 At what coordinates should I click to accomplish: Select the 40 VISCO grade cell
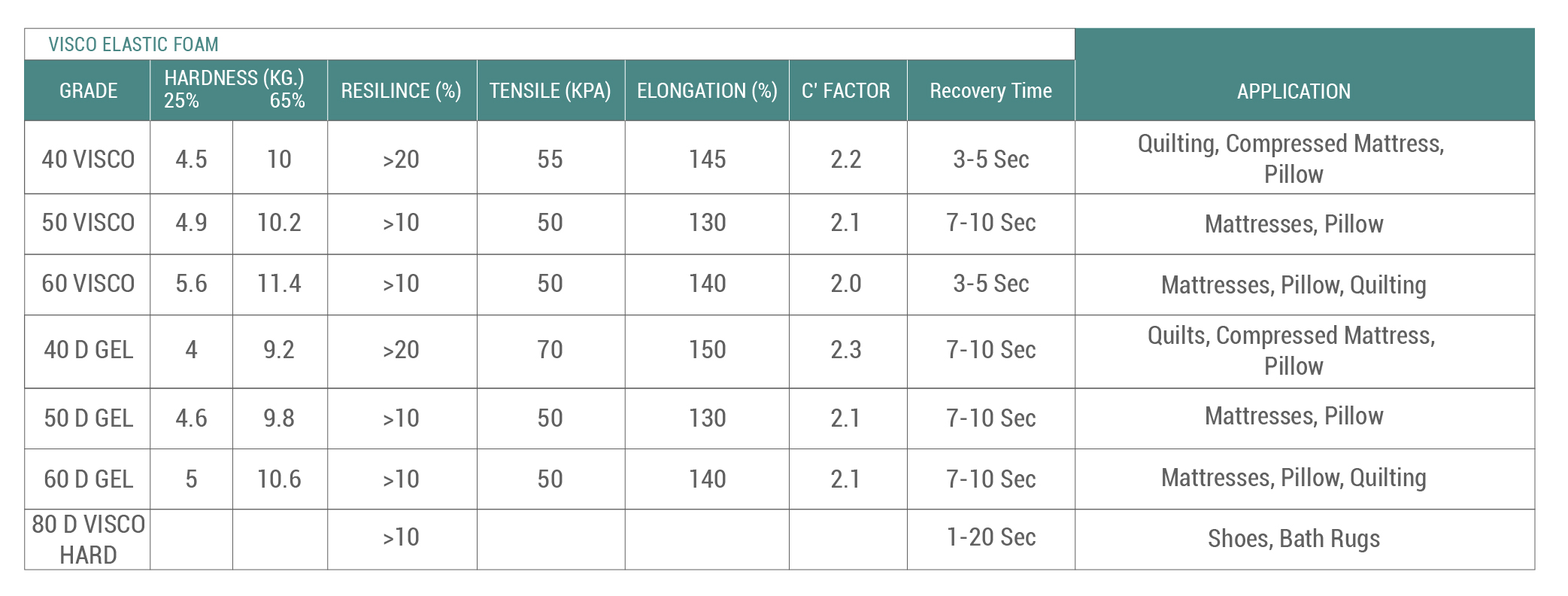pos(88,160)
